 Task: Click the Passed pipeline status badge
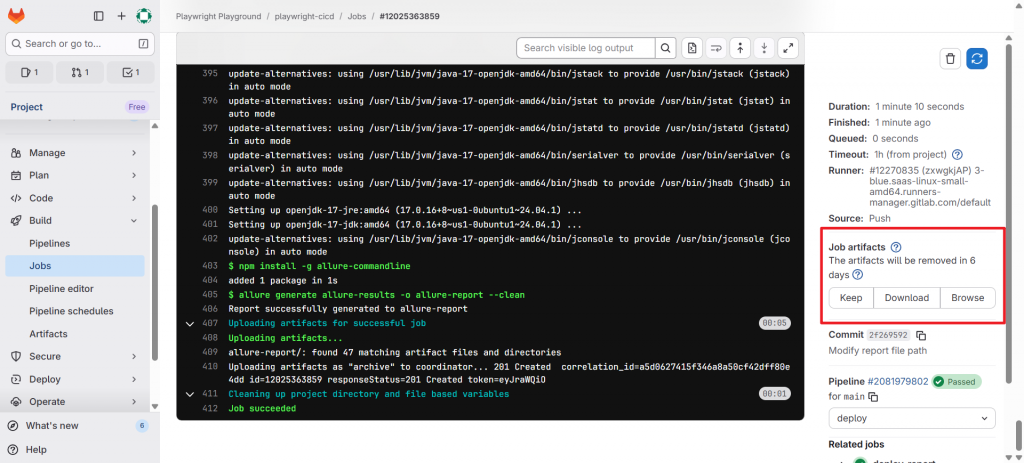coord(956,381)
